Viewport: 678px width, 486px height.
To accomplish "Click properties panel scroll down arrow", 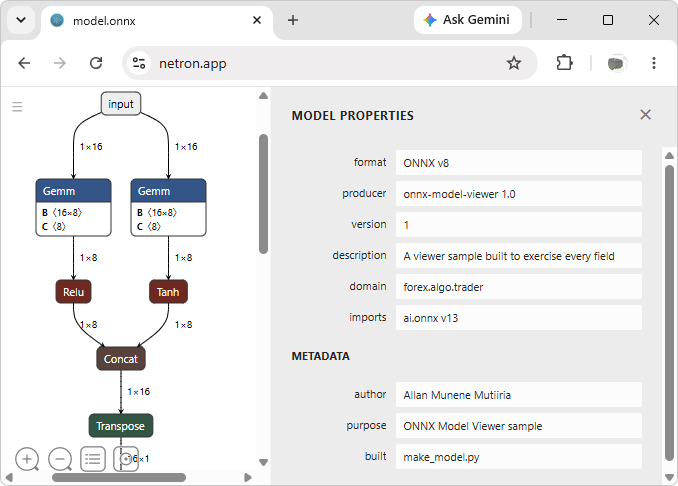I will point(669,477).
